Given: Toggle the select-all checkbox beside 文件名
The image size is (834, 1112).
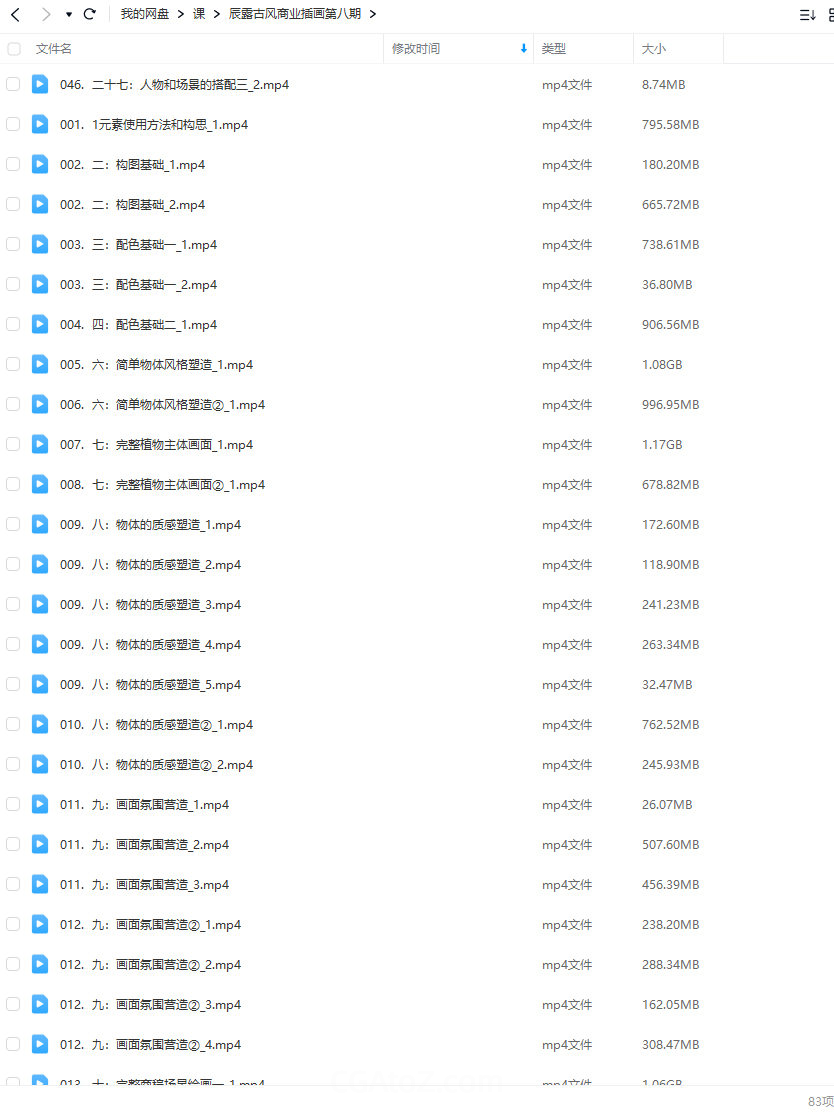Looking at the screenshot, I should [x=13, y=49].
